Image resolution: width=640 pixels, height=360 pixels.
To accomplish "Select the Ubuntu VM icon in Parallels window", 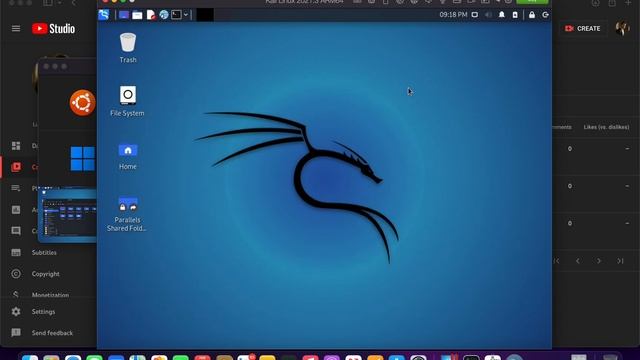I will [82, 103].
